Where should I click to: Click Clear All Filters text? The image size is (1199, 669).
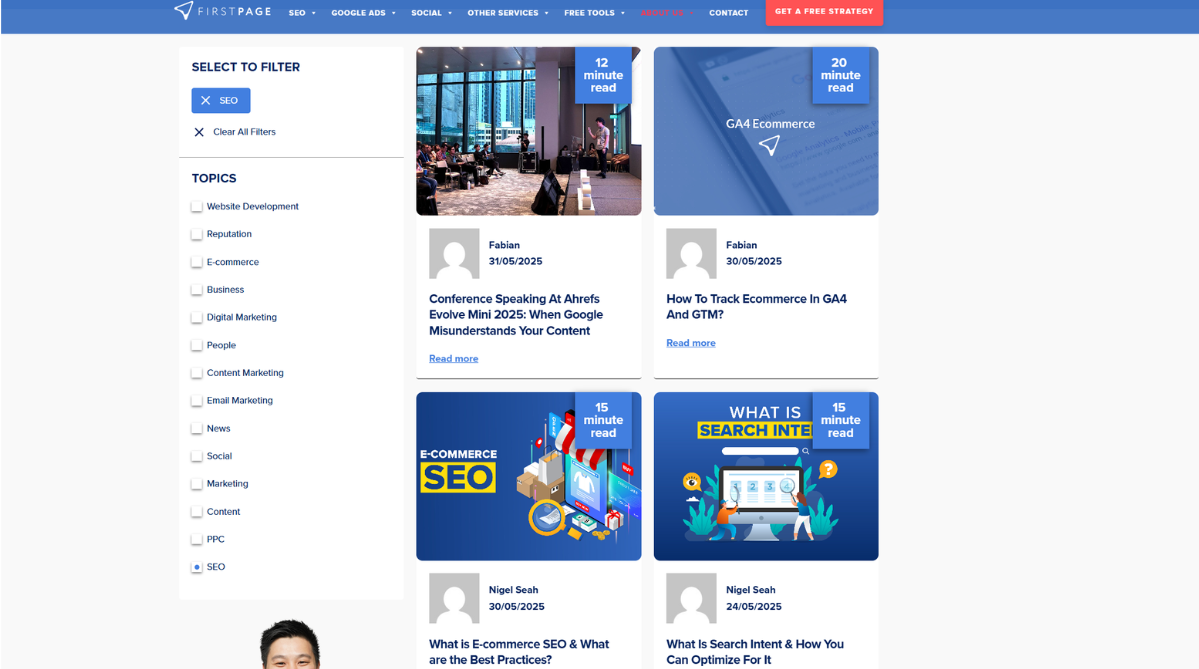tap(244, 132)
